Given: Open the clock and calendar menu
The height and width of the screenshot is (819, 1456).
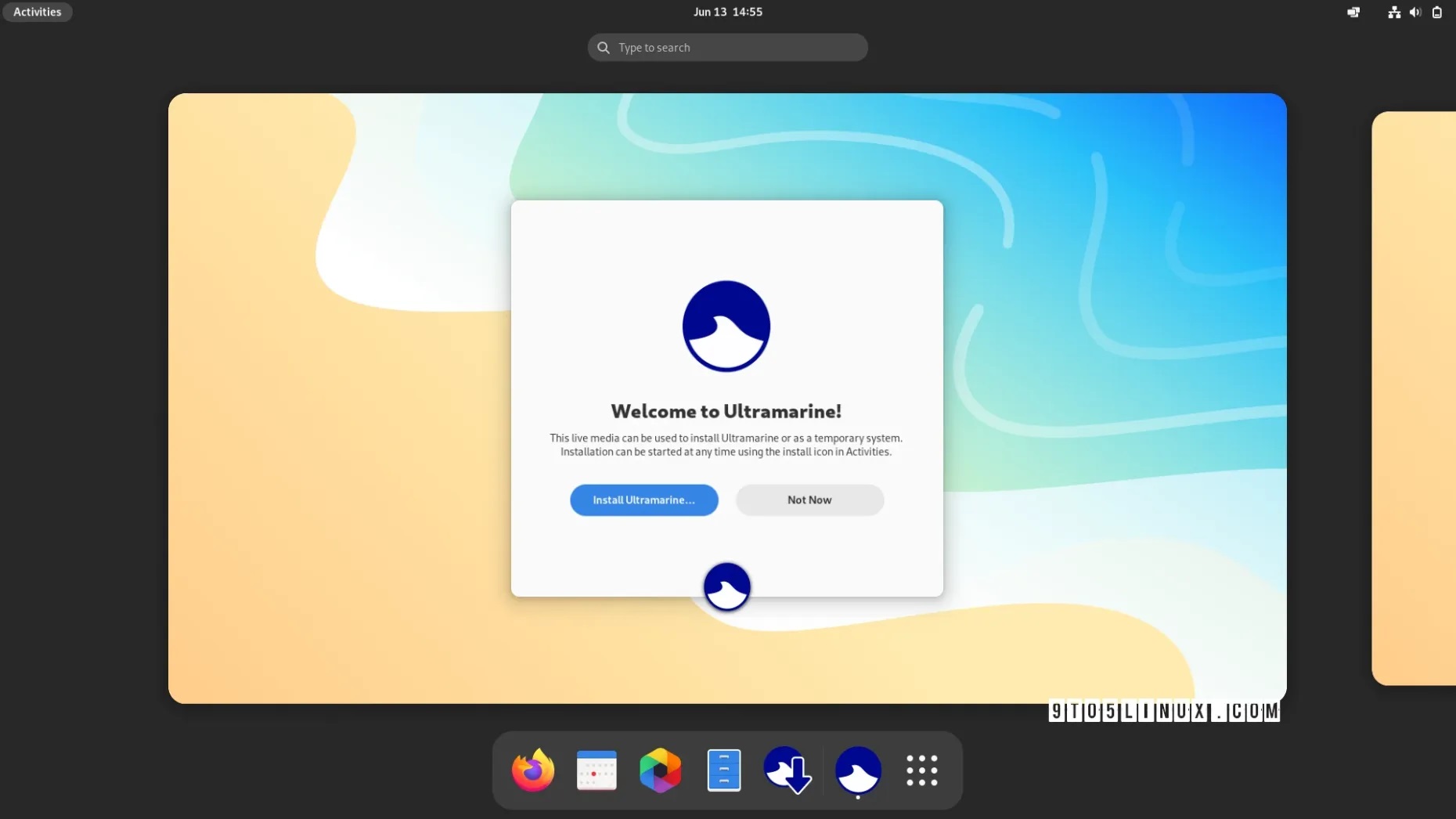Looking at the screenshot, I should [x=727, y=11].
